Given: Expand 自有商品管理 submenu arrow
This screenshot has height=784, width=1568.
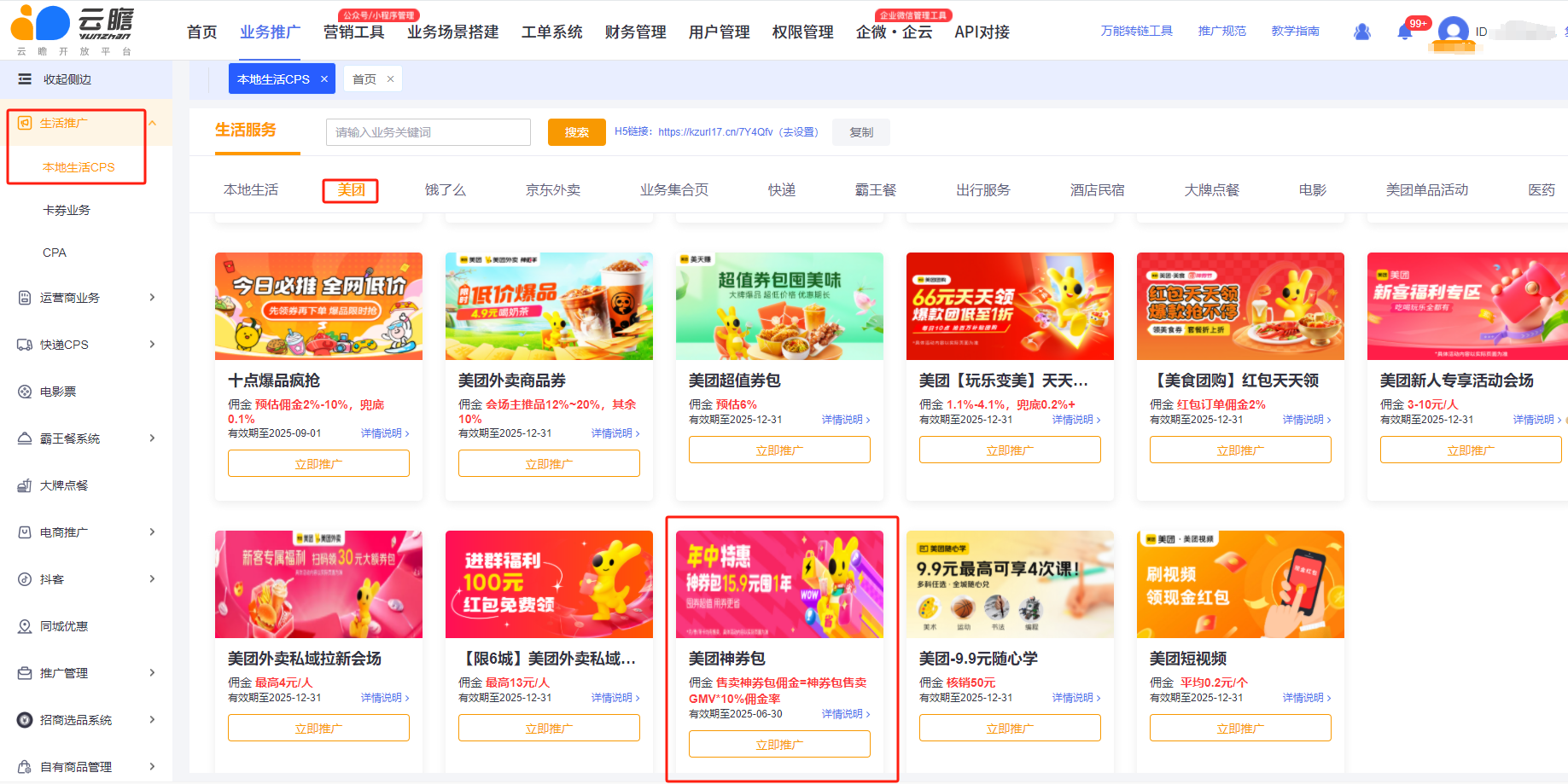Looking at the screenshot, I should coord(153,767).
